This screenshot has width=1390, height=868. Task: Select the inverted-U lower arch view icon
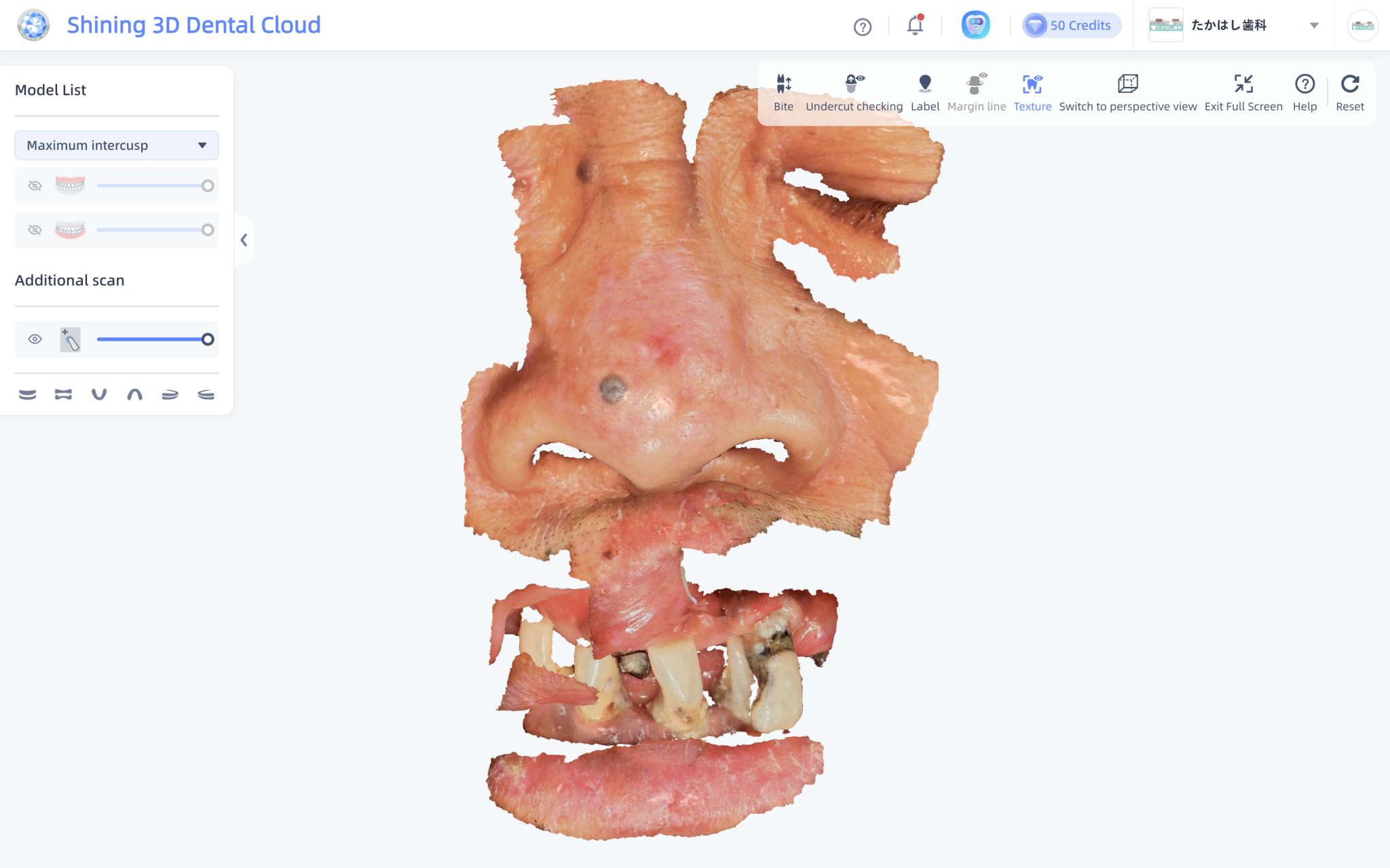[134, 394]
